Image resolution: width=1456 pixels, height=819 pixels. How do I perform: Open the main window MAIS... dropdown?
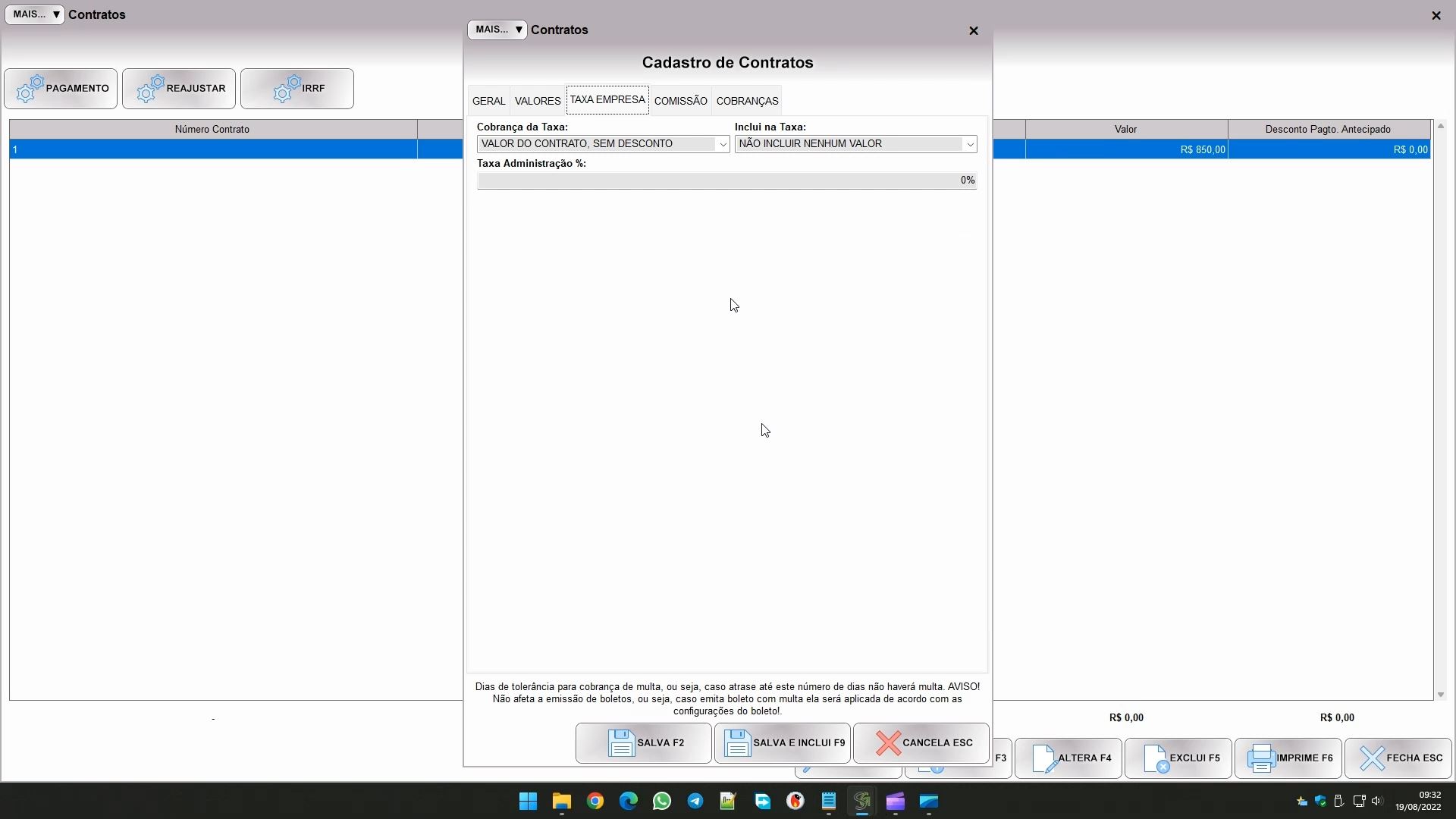(x=35, y=14)
